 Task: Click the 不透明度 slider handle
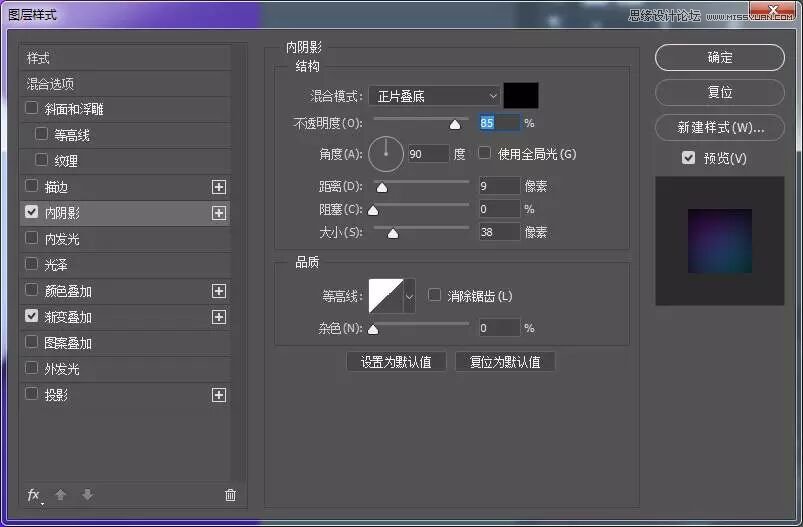(454, 124)
